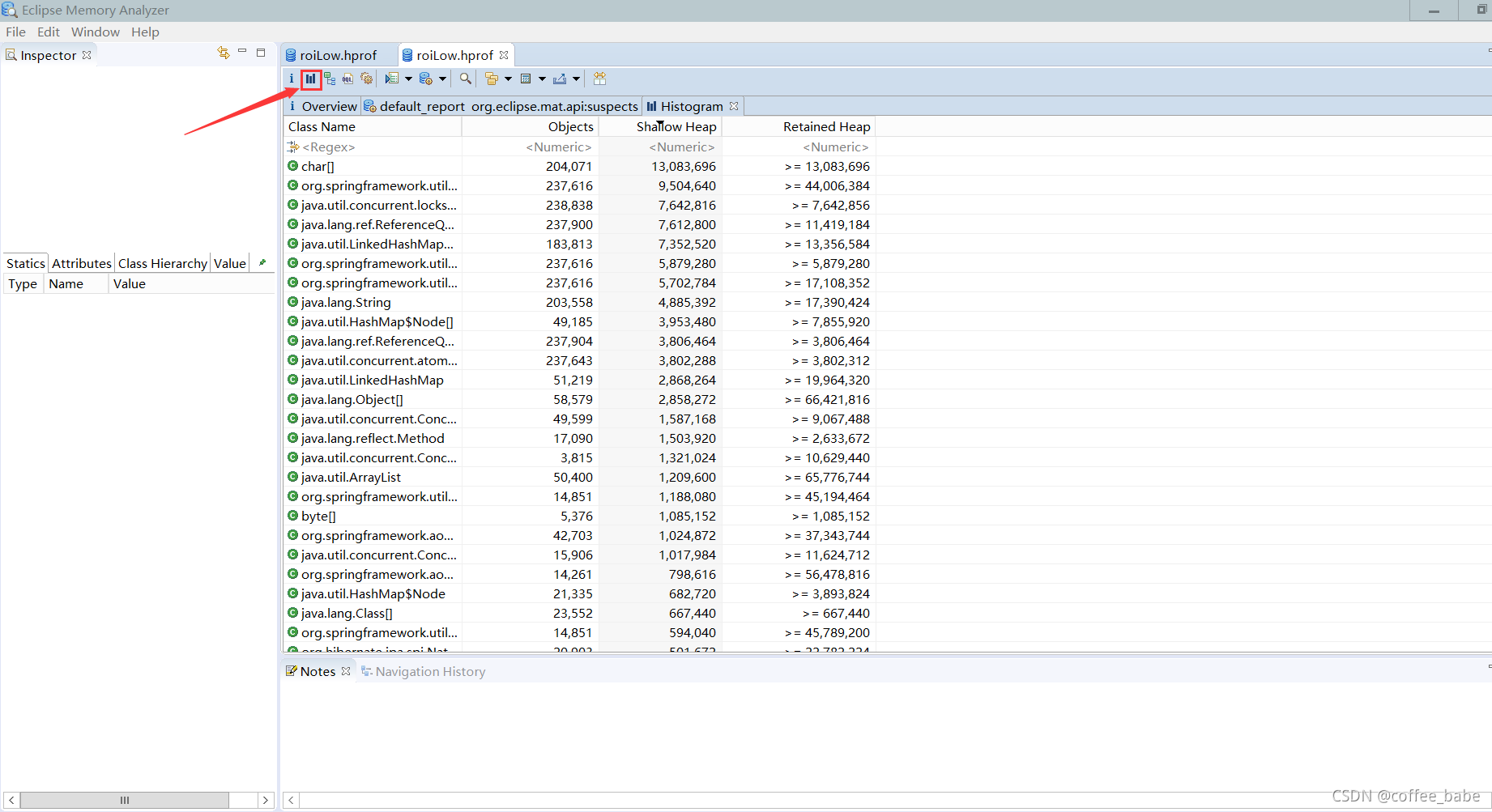
Task: Select the Value tab in Inspector
Action: (x=230, y=263)
